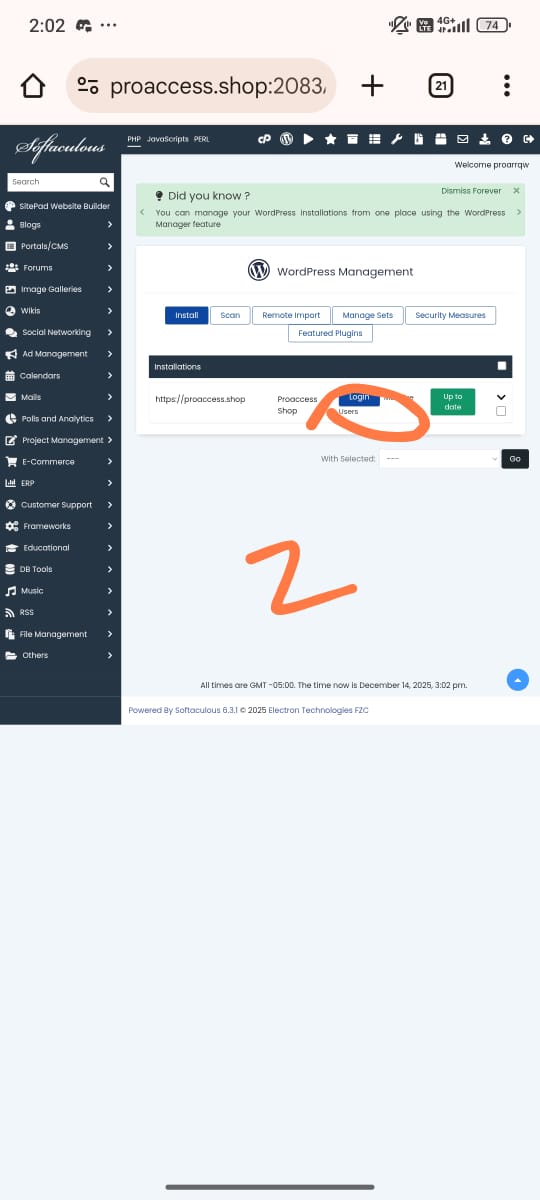The width and height of the screenshot is (540, 1200).
Task: Click the logout arrow icon in toolbar
Action: coord(529,139)
